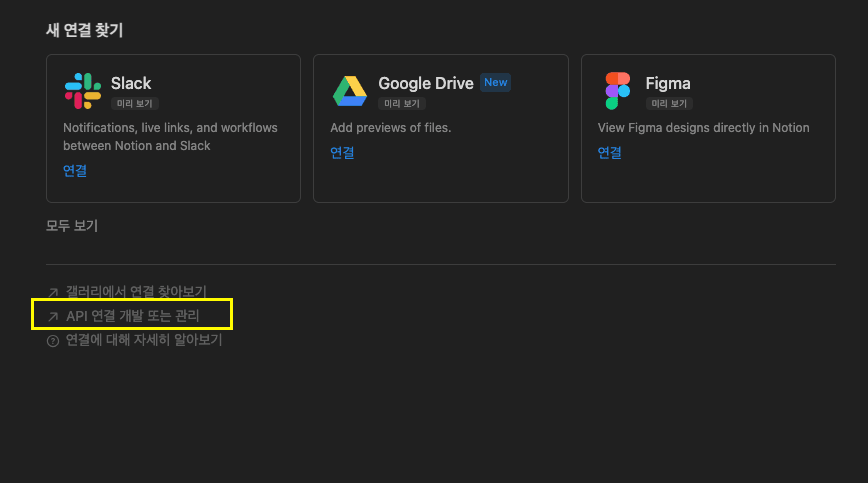Click the Figma card title text
The height and width of the screenshot is (483, 868).
[667, 83]
